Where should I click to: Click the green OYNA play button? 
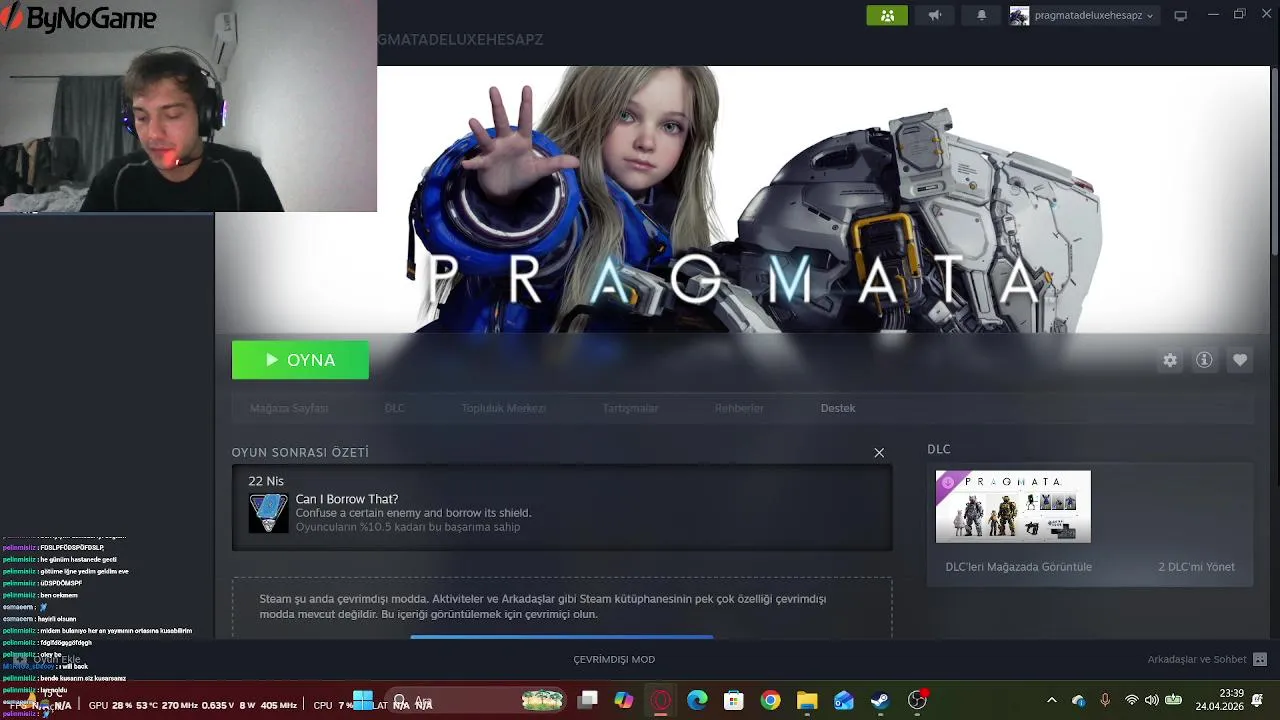click(300, 360)
